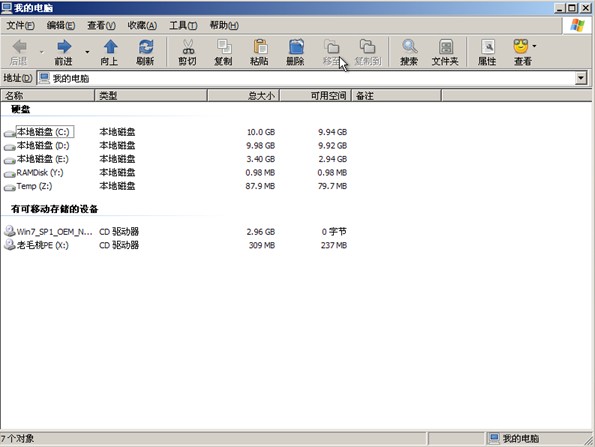This screenshot has width=595, height=447.
Task: Click the Copy To (复制到) icon
Action: tap(367, 47)
